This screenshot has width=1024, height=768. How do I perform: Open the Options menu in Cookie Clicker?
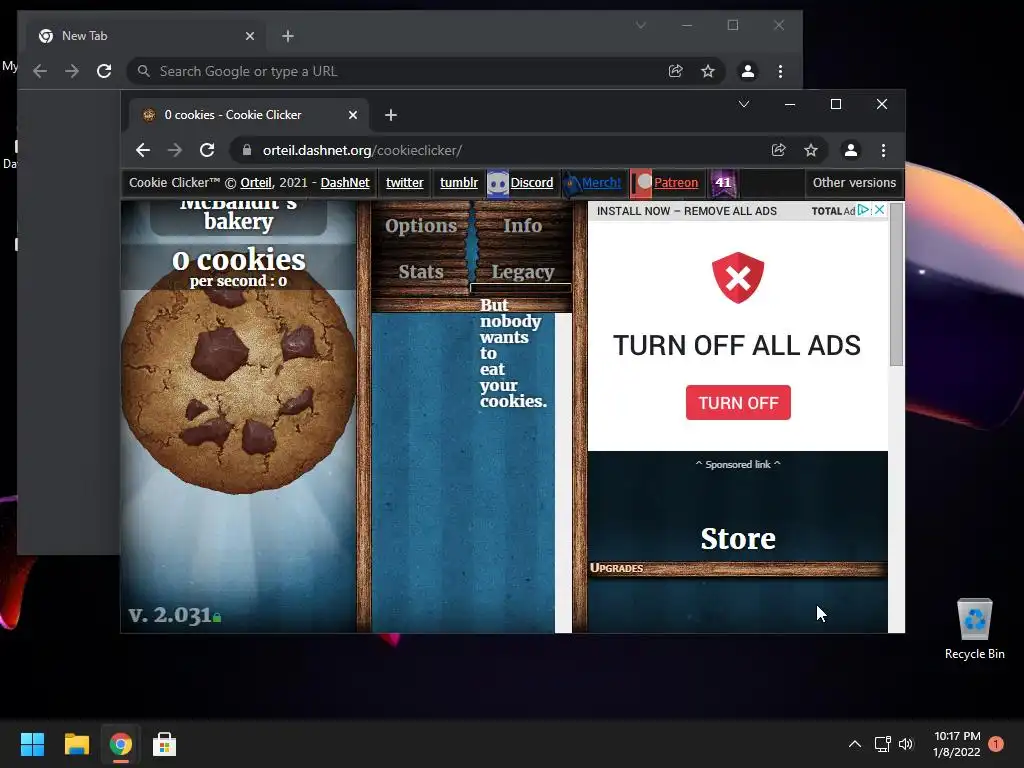pyautogui.click(x=421, y=225)
